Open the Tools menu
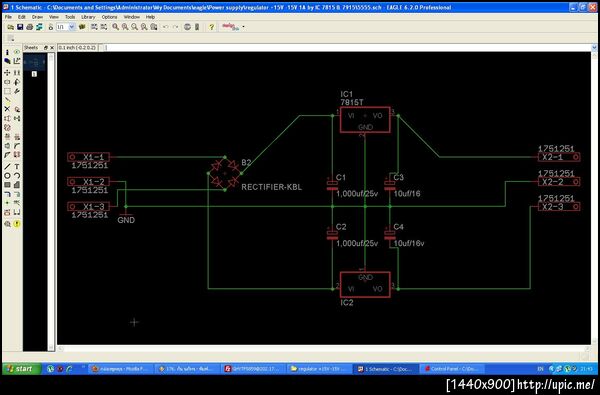600x395 pixels. [x=70, y=17]
